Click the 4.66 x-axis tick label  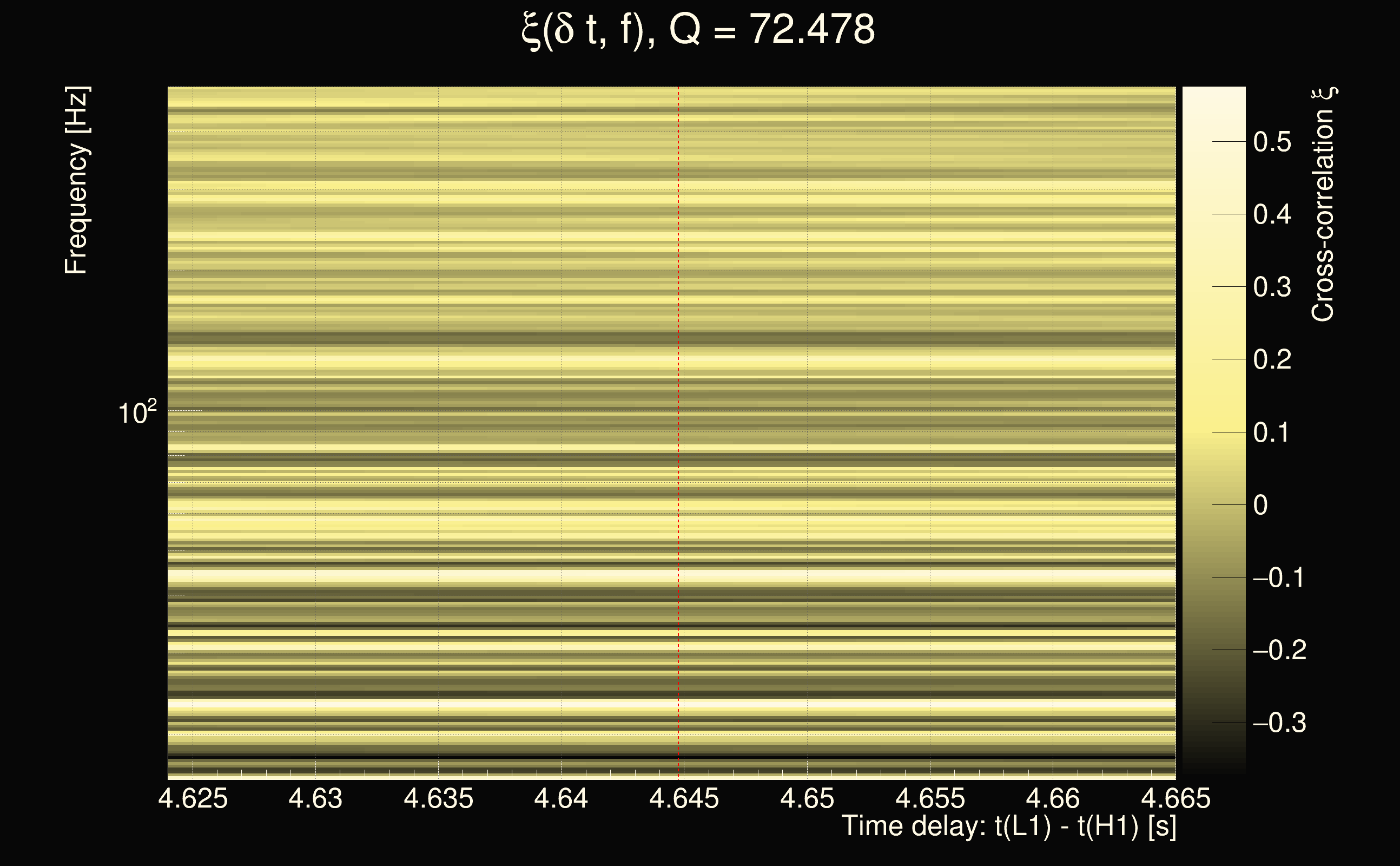click(x=1053, y=798)
